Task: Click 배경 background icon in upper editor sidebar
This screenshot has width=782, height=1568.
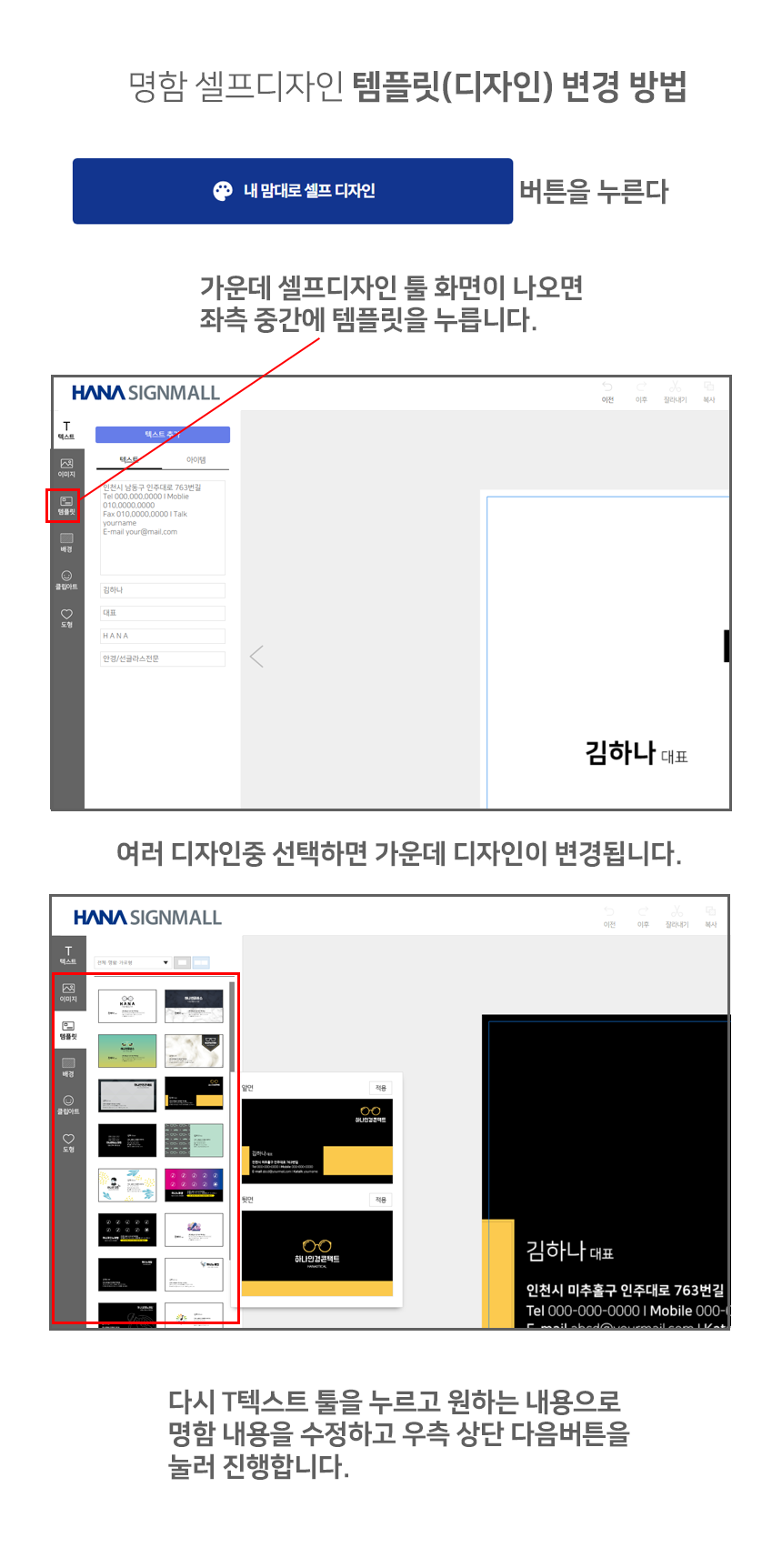Action: click(66, 542)
